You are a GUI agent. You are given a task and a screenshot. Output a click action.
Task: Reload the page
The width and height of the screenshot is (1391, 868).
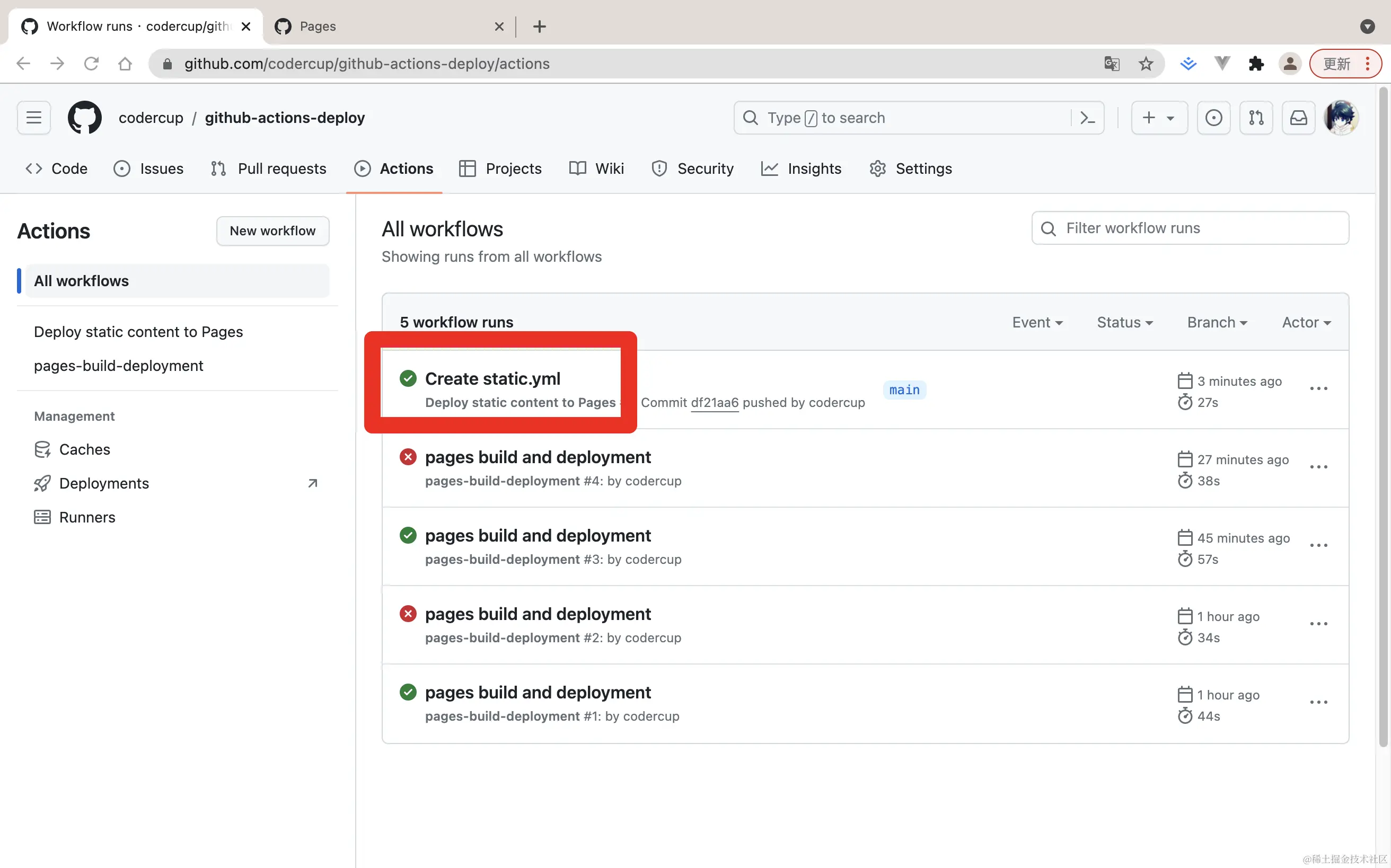pyautogui.click(x=91, y=64)
